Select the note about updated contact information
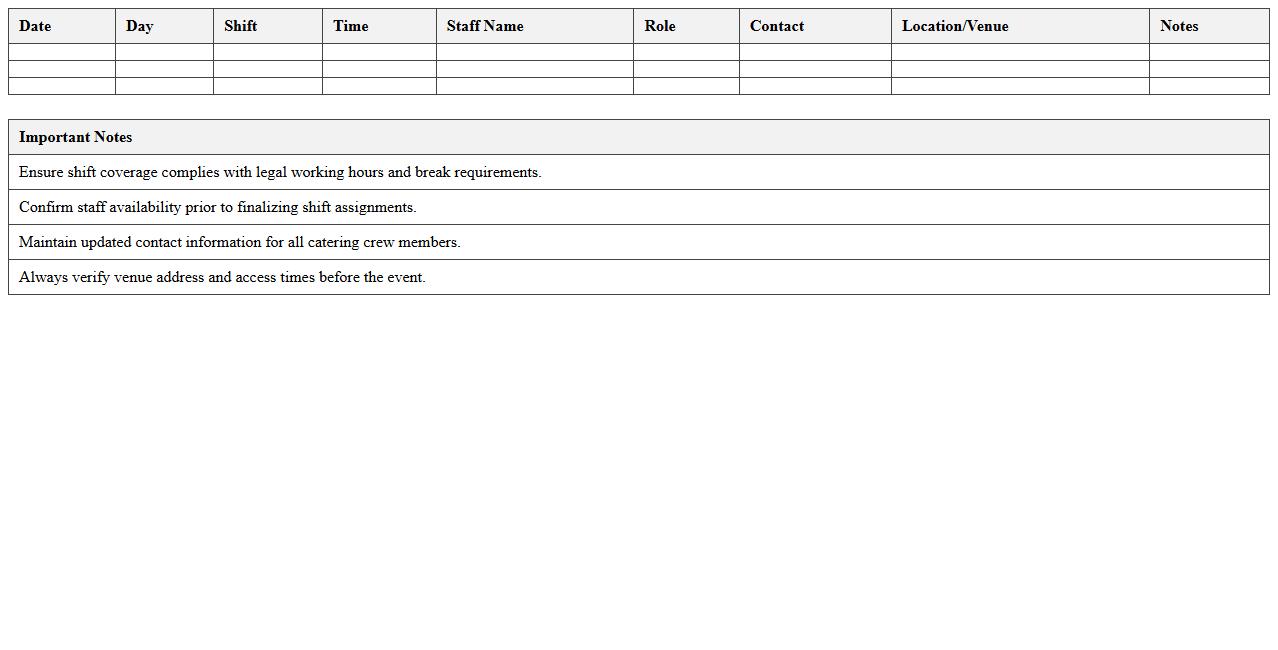This screenshot has width=1278, height=650. point(241,242)
